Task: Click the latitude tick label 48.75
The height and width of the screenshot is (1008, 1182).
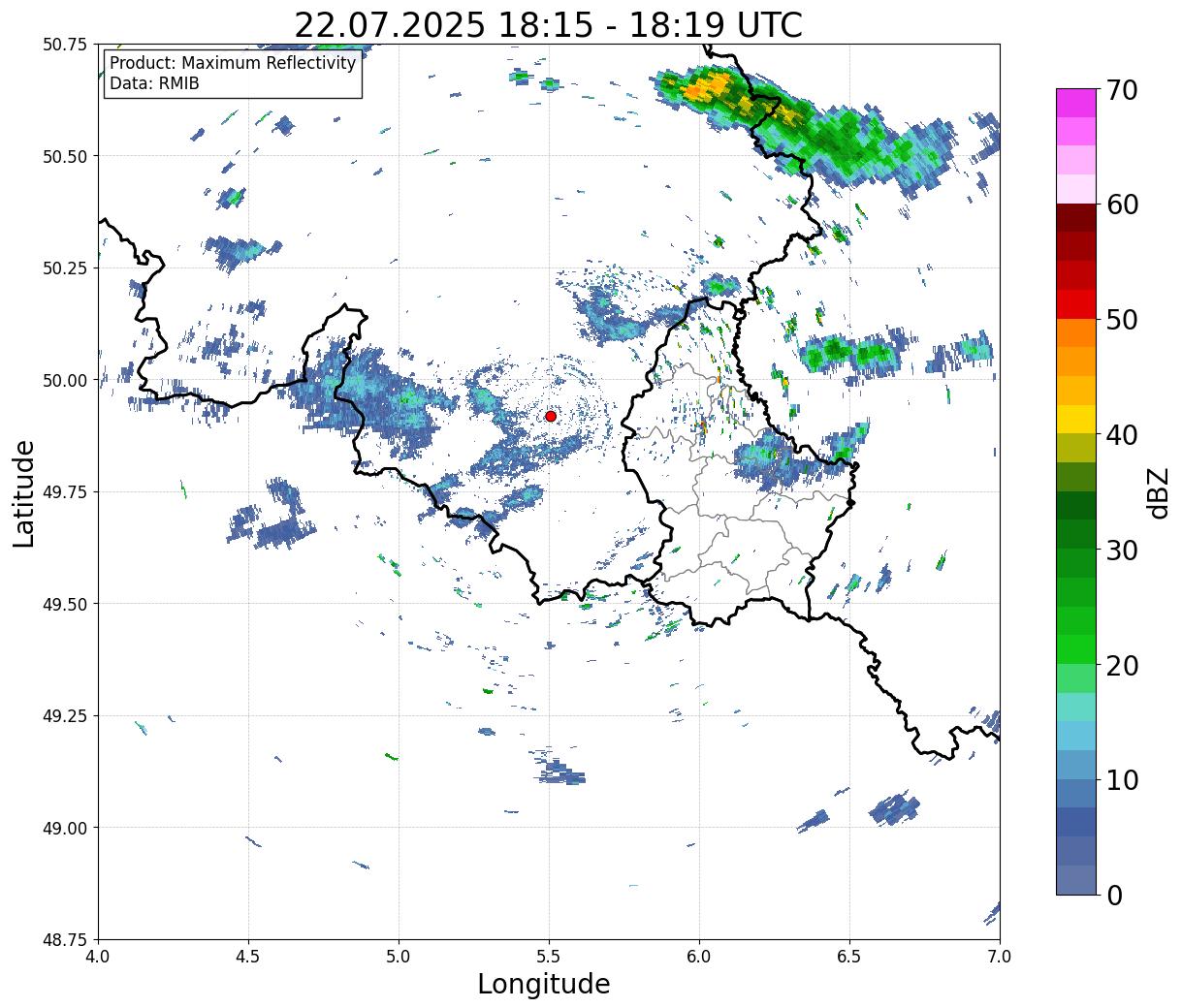Action: coord(65,940)
